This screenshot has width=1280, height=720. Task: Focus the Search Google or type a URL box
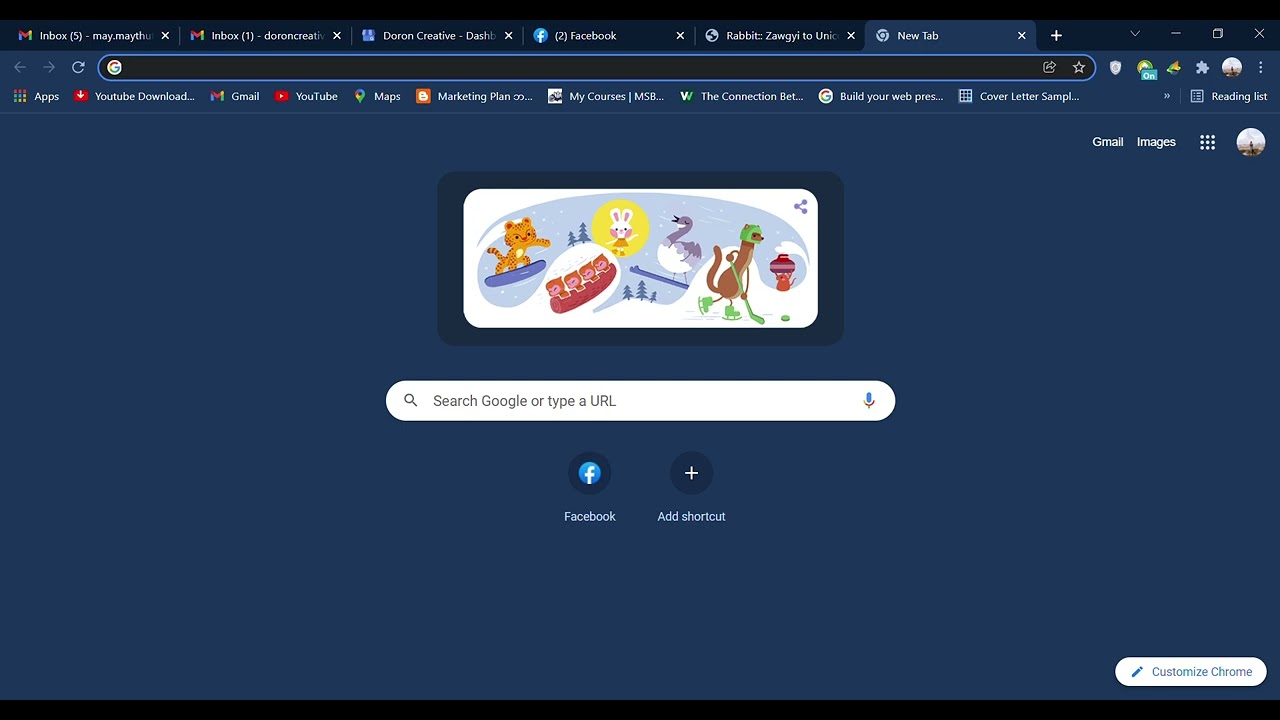coord(640,400)
